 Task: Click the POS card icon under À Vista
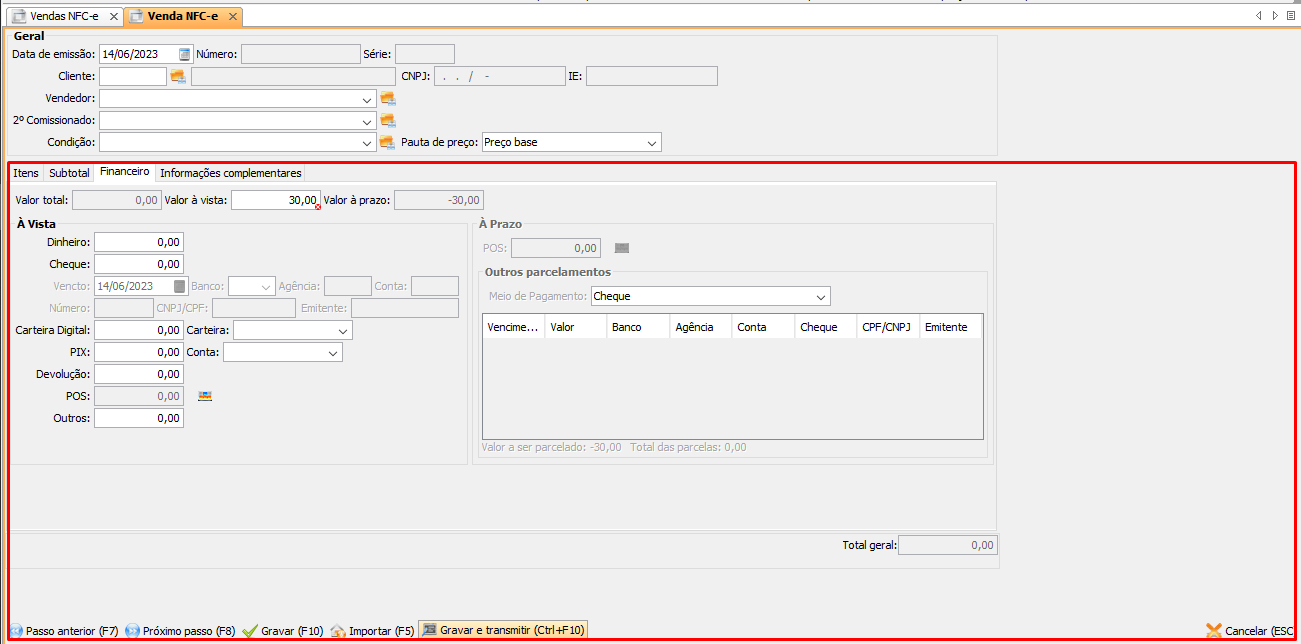pyautogui.click(x=205, y=396)
